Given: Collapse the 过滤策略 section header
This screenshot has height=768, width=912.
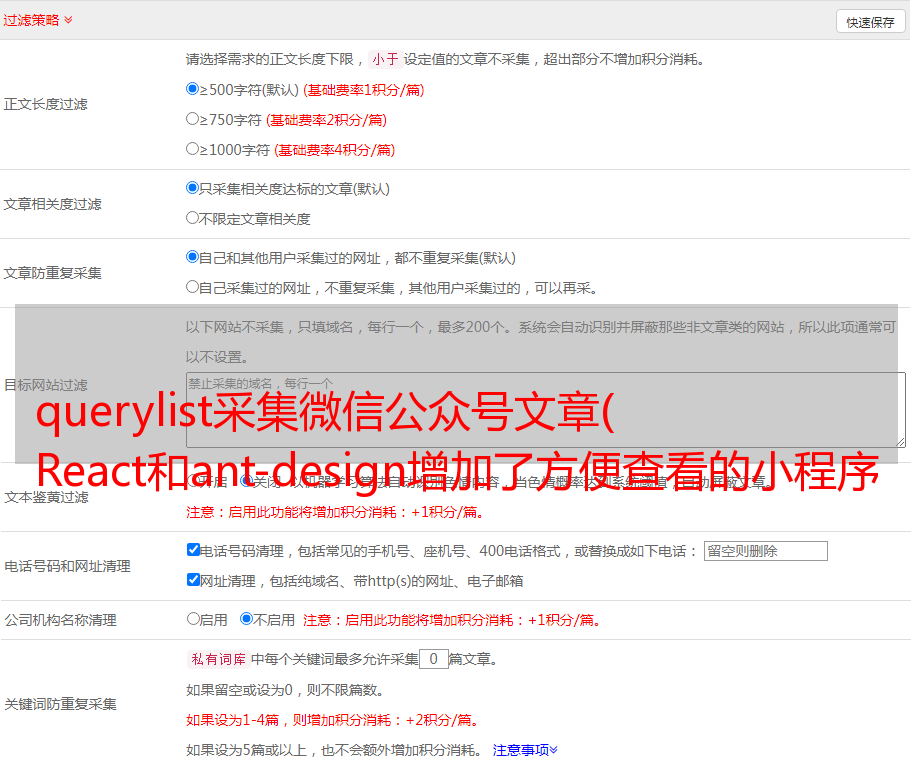Looking at the screenshot, I should click(x=38, y=20).
